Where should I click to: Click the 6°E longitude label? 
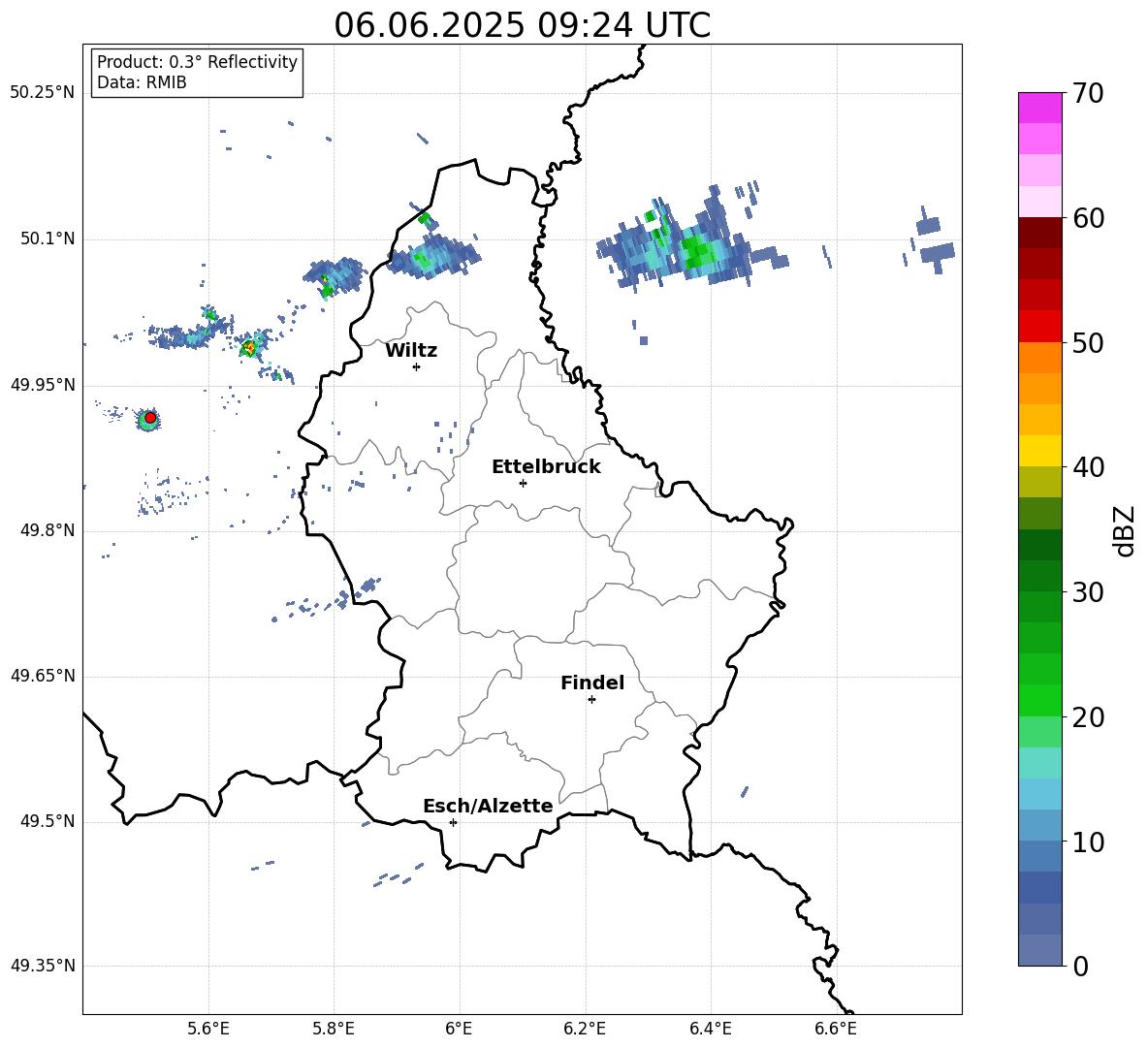coord(459,1029)
